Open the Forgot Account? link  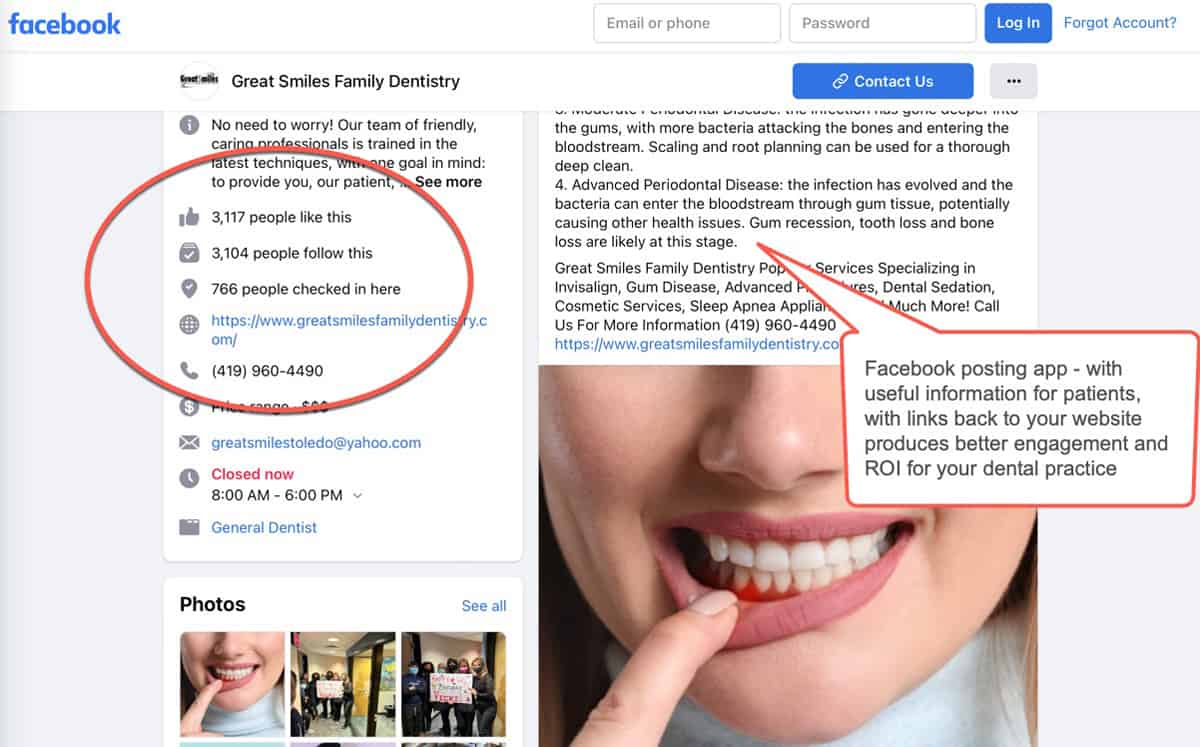[1120, 23]
